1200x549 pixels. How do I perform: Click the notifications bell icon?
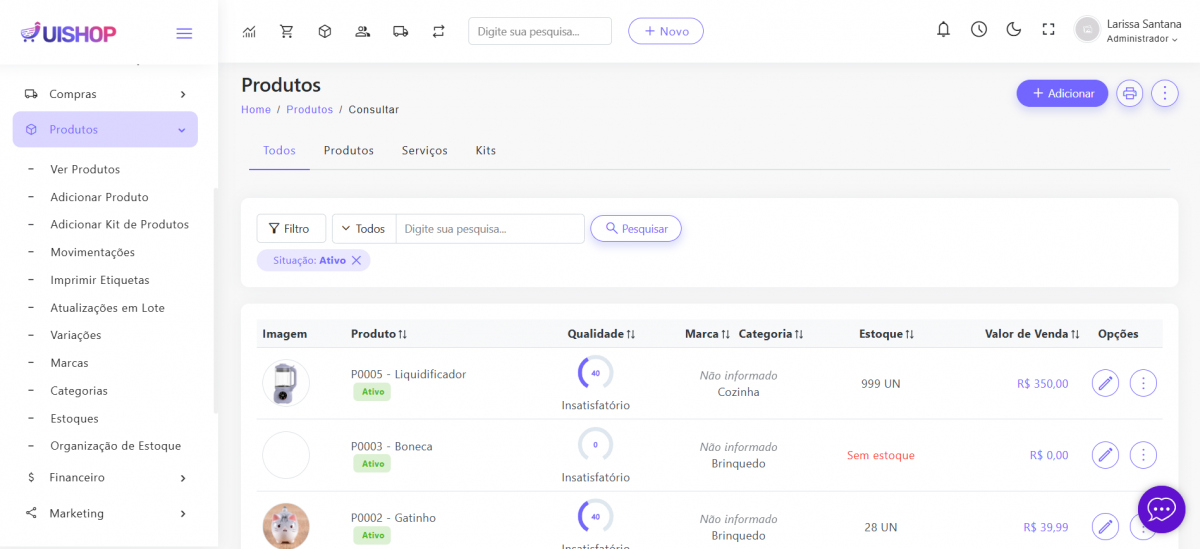click(943, 30)
